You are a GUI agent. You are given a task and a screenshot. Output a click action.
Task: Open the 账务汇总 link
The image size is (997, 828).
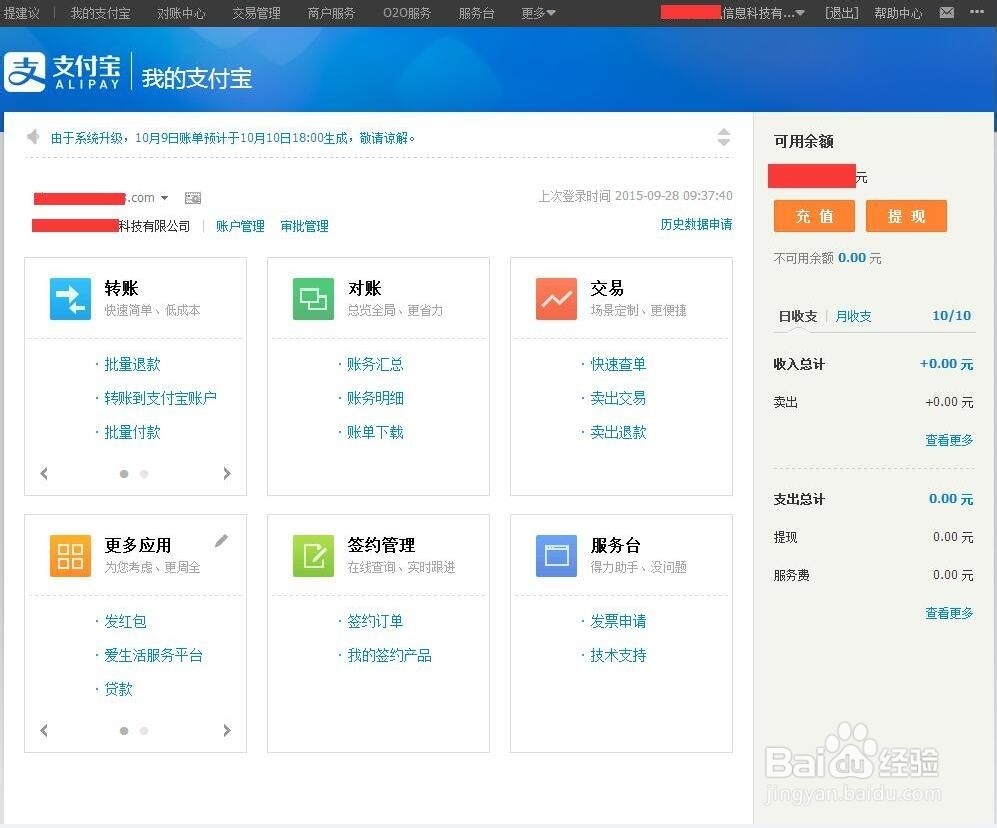click(x=375, y=364)
